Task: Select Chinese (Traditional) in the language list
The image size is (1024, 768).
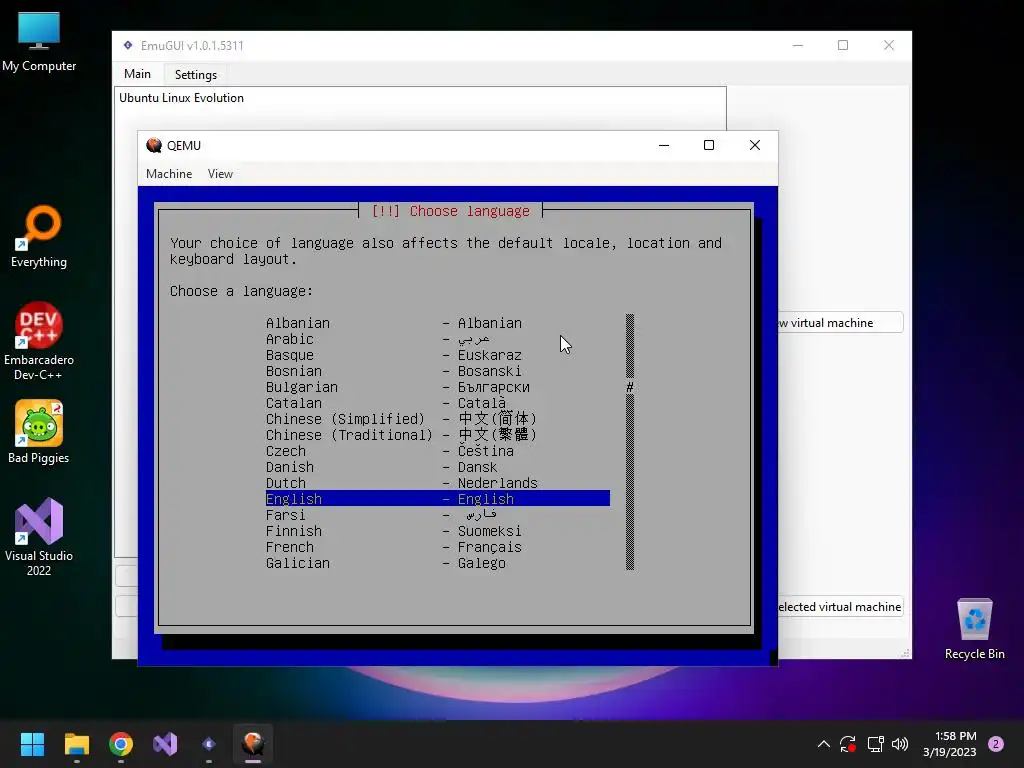Action: point(438,435)
